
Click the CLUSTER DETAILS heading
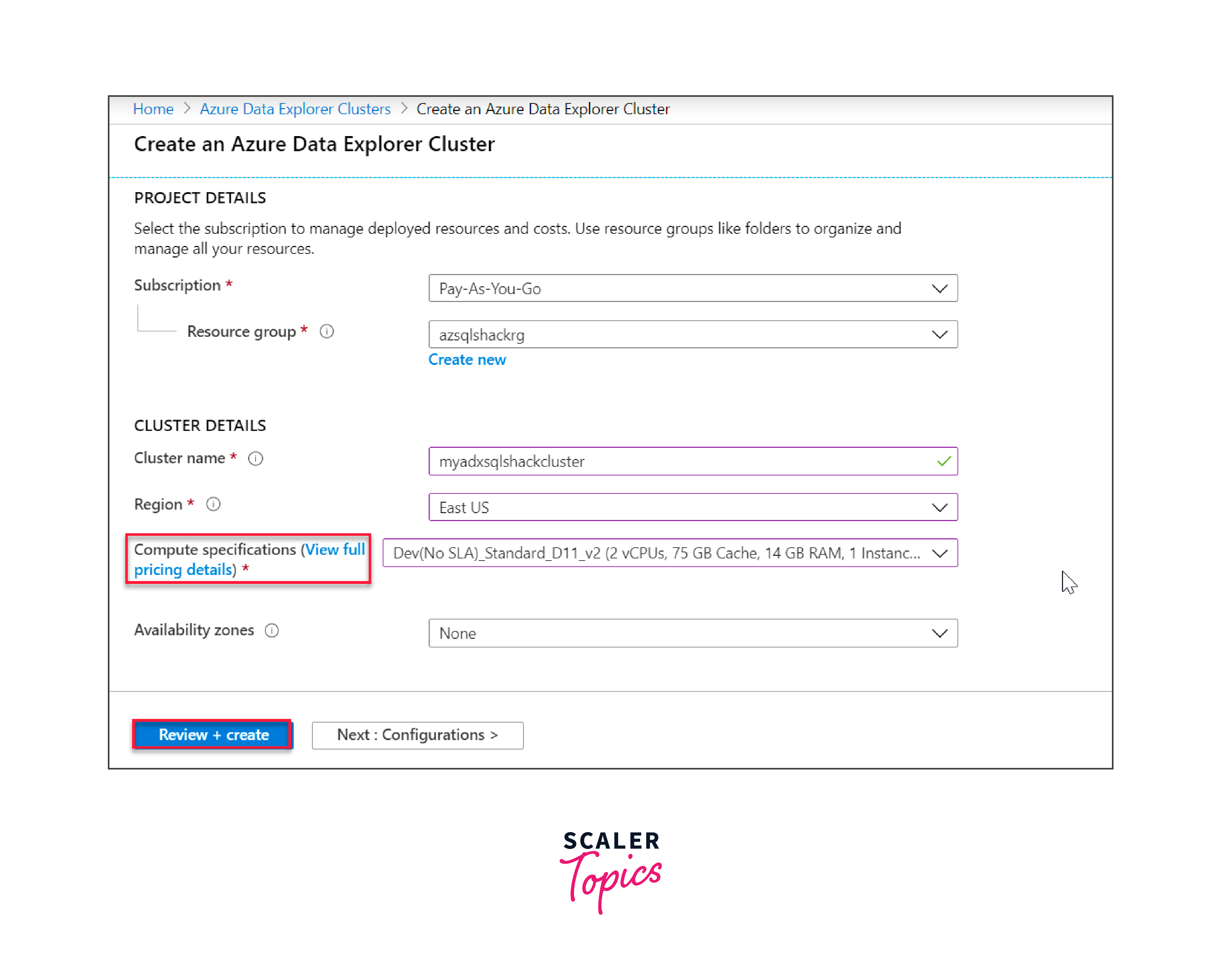coord(200,426)
